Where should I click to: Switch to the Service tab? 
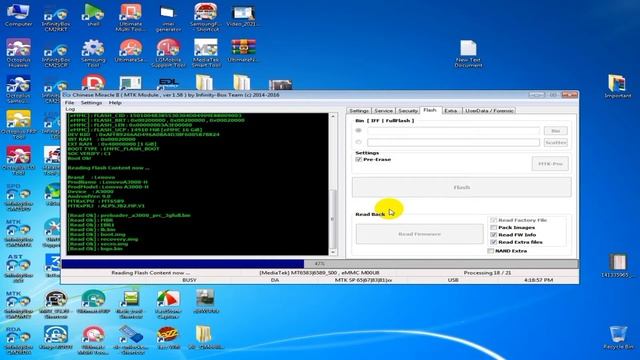pos(383,111)
